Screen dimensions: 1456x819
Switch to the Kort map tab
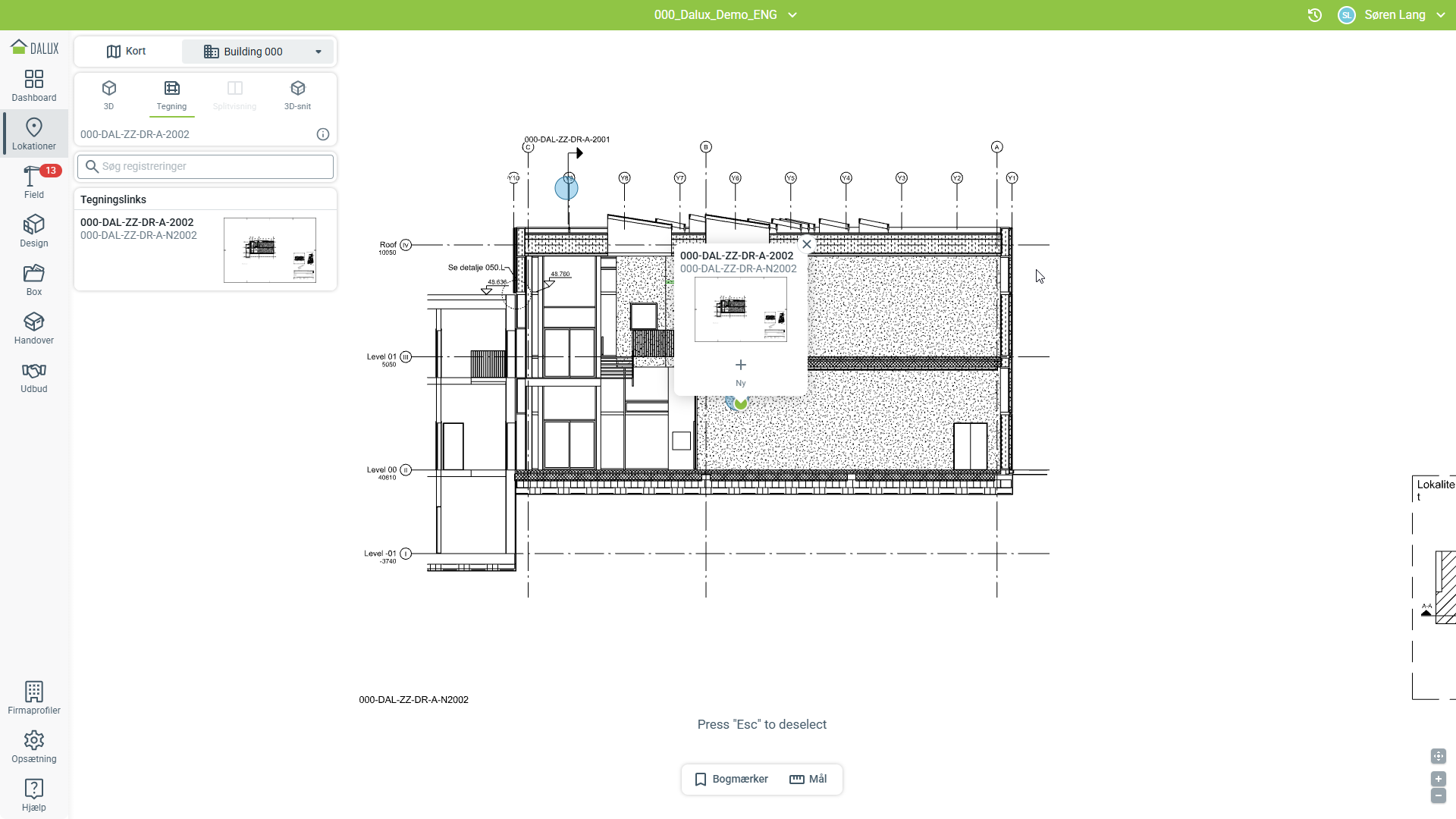[x=127, y=52]
